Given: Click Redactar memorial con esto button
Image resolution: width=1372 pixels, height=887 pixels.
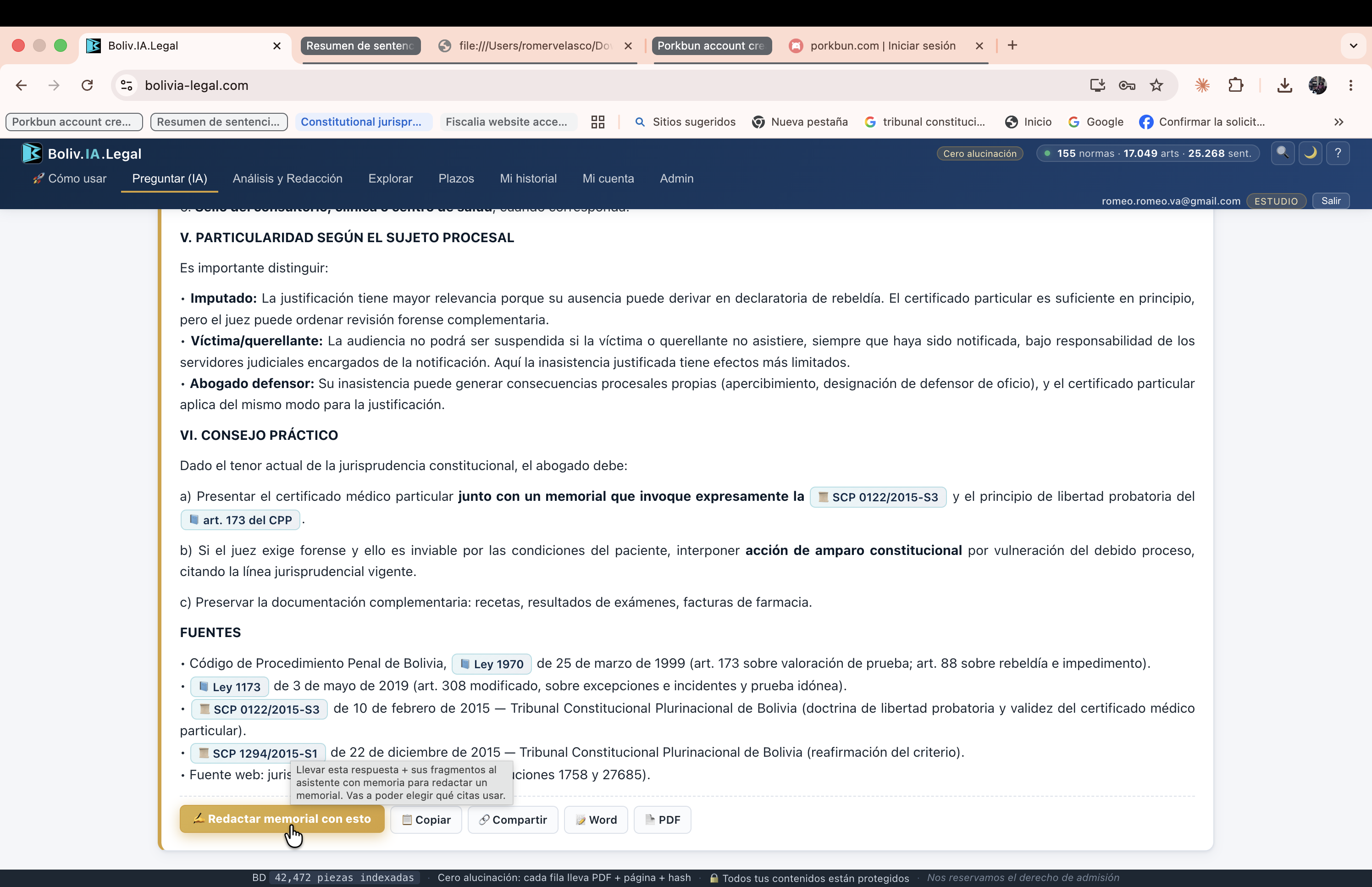Looking at the screenshot, I should click(x=282, y=819).
